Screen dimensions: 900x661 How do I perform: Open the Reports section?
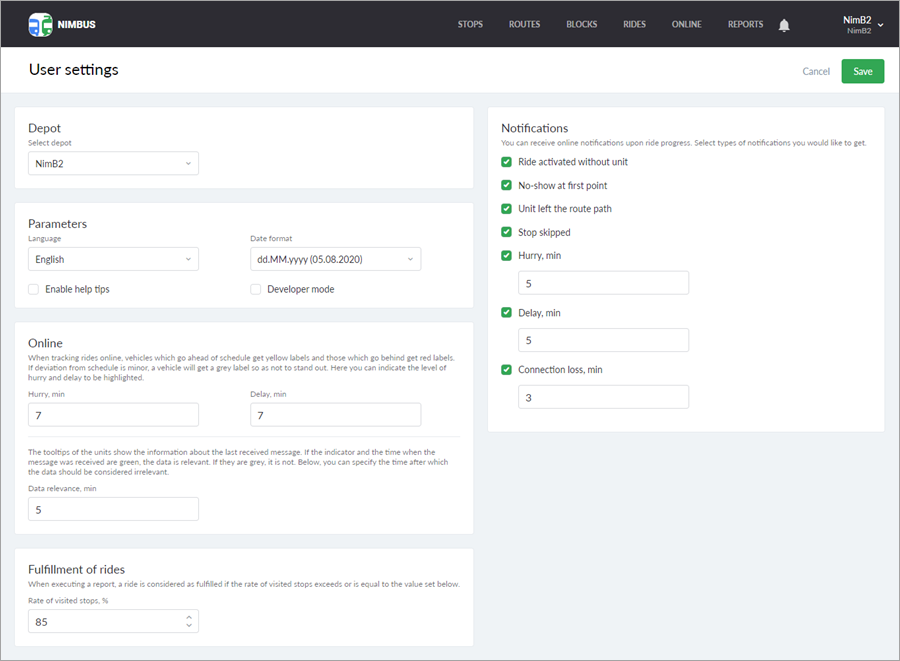(x=745, y=25)
